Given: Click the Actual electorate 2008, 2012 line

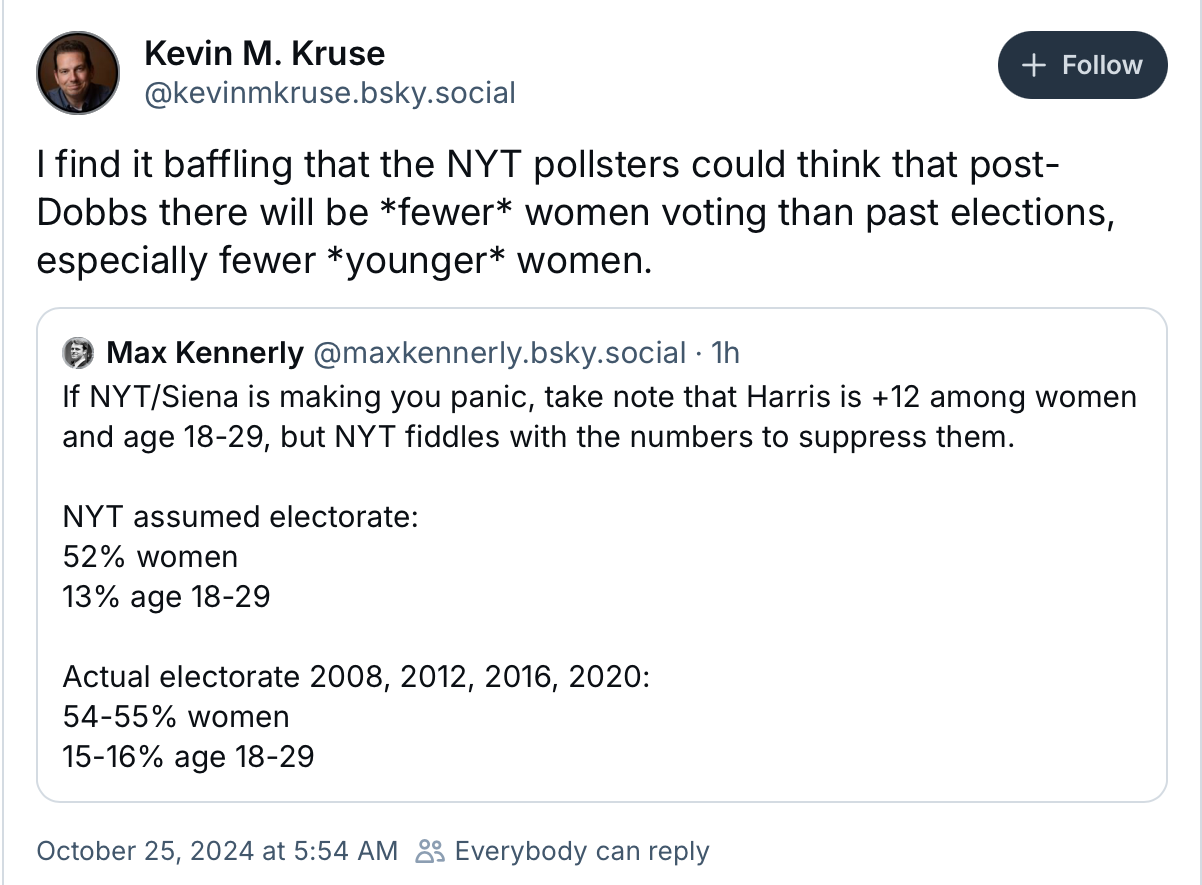Looking at the screenshot, I should click(x=356, y=677).
